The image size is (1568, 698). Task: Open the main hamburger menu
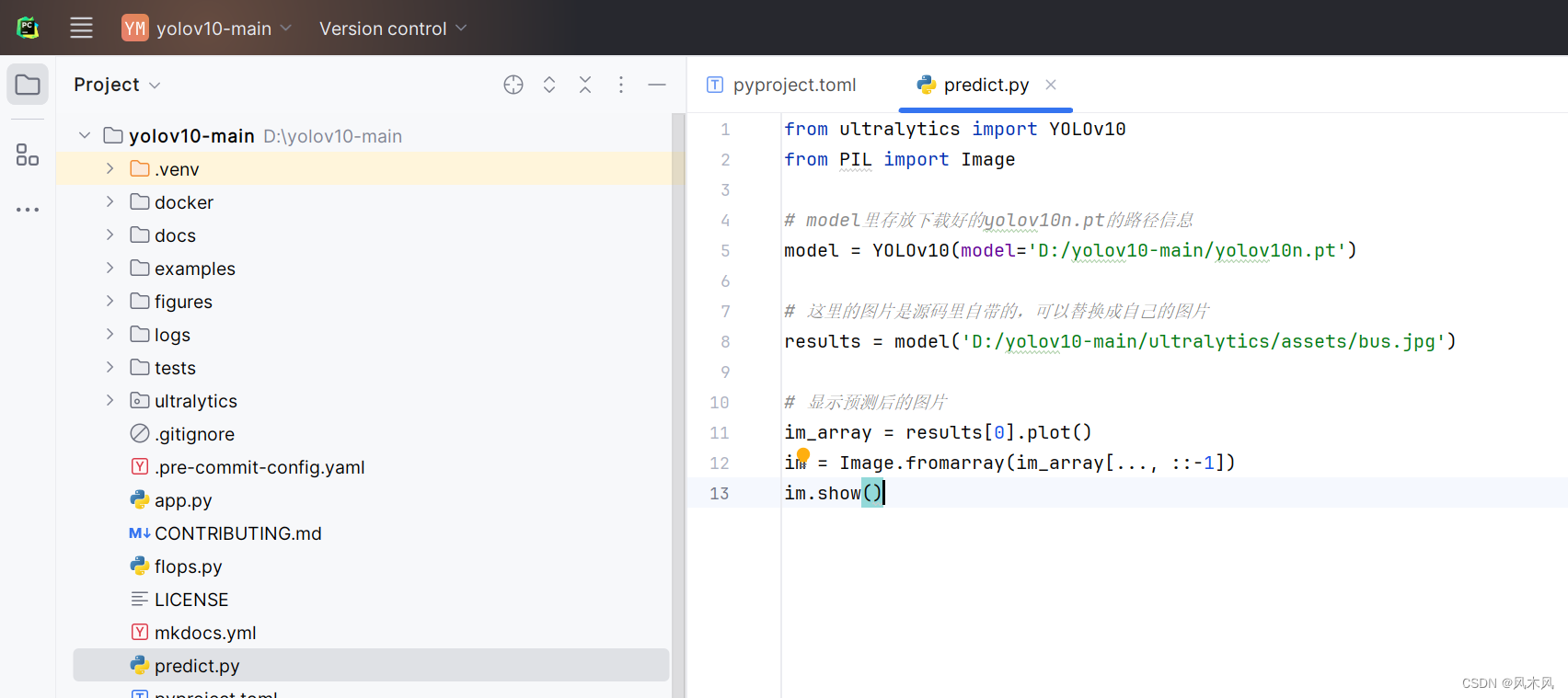(x=81, y=29)
